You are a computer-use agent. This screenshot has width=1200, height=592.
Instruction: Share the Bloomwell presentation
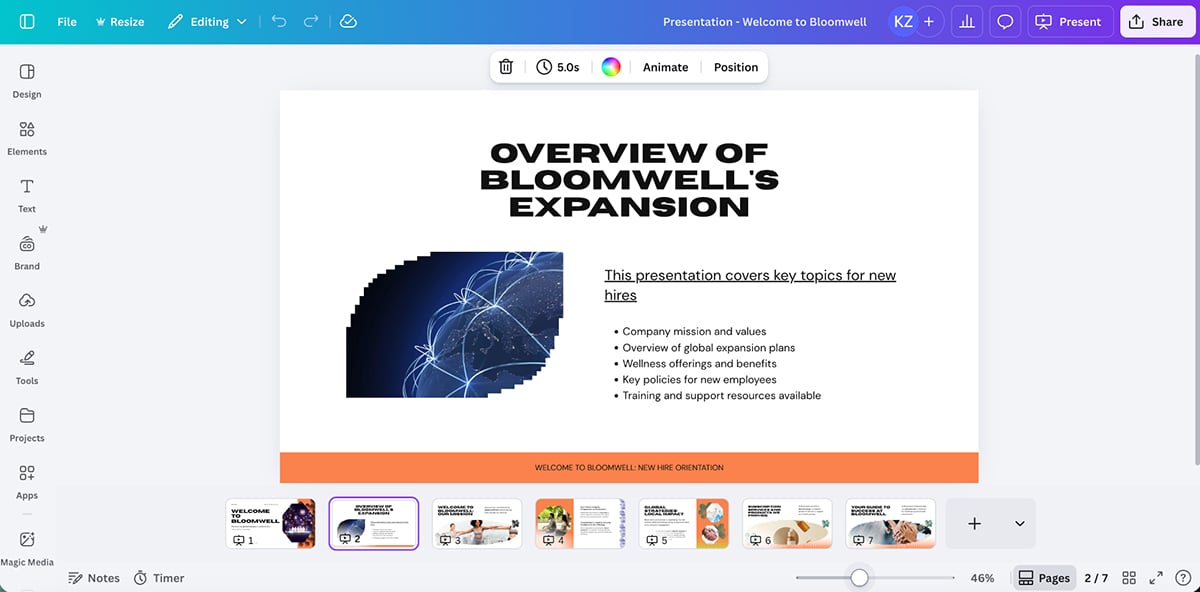point(1157,21)
